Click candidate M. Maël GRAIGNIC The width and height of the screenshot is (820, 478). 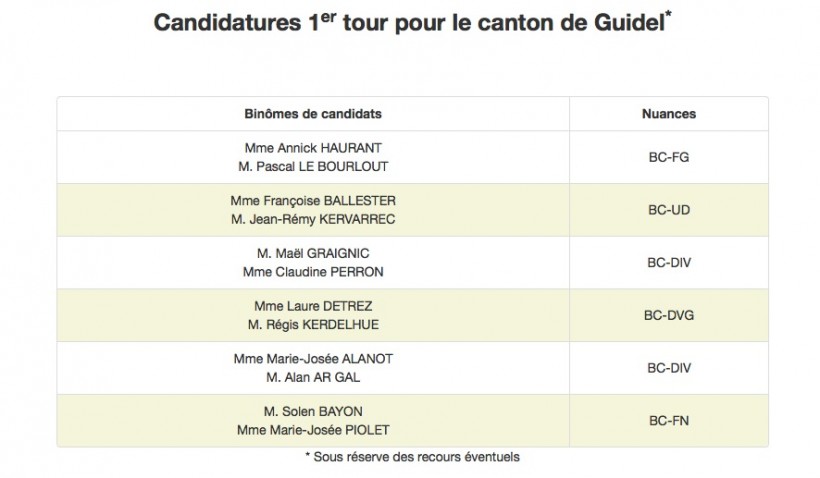(x=313, y=253)
